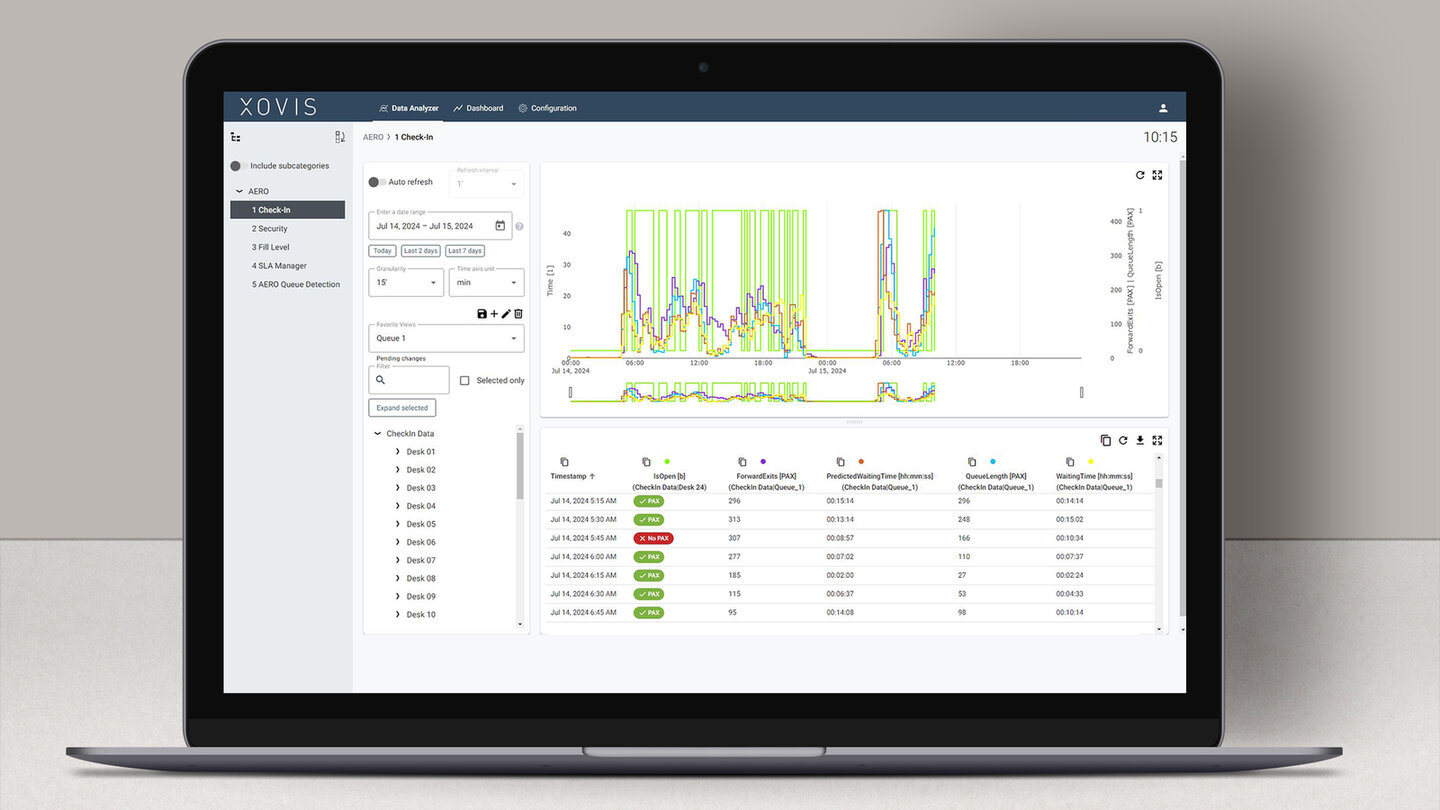The width and height of the screenshot is (1440, 810).
Task: Enable Auto refresh
Action: [376, 182]
